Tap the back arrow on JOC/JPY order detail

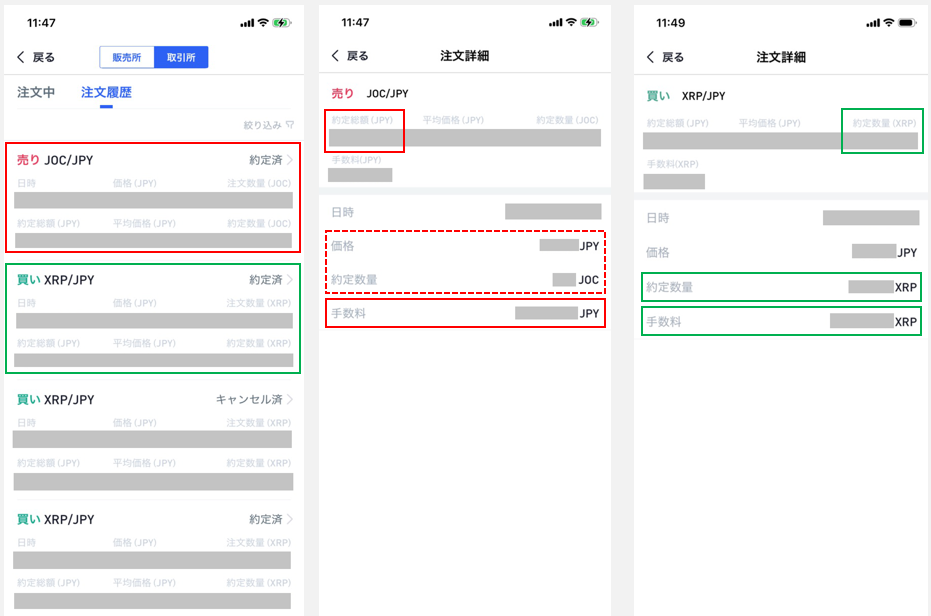(335, 56)
